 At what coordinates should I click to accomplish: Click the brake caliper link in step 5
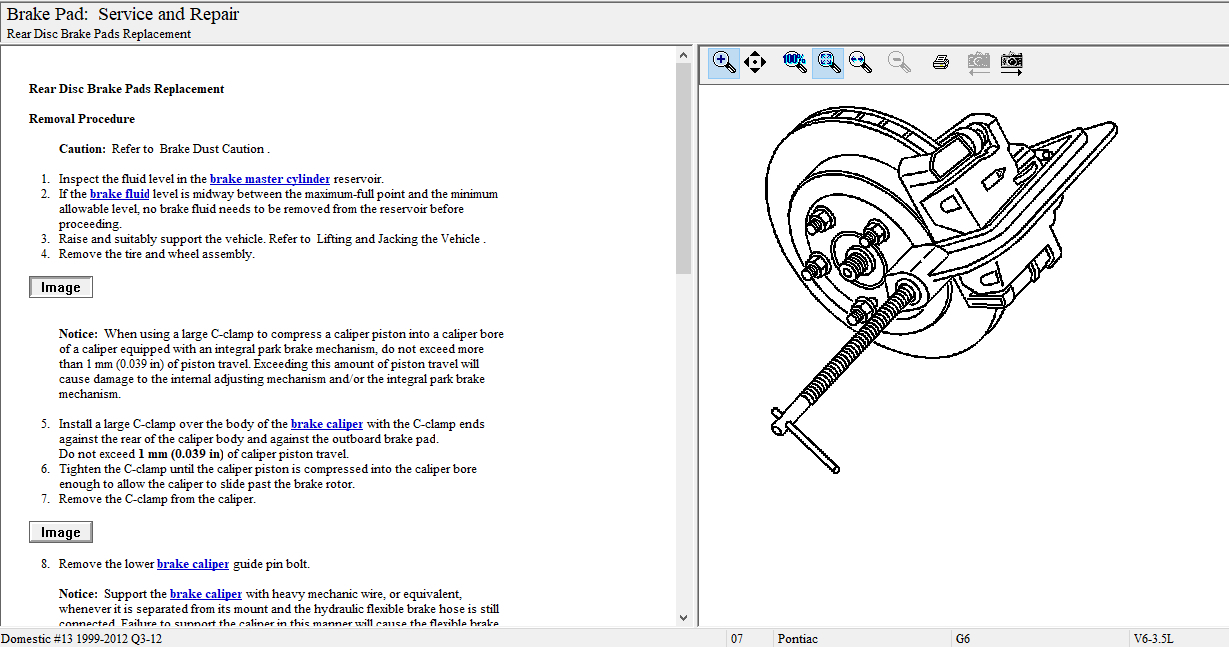326,424
